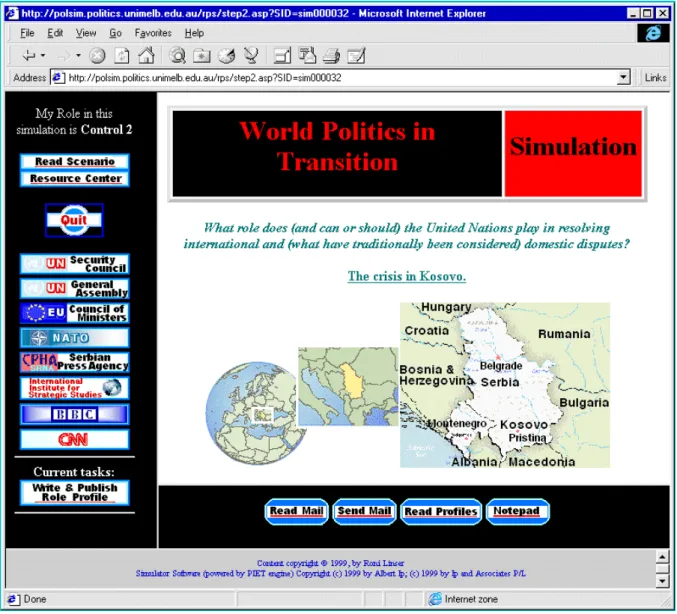Image resolution: width=677 pixels, height=614 pixels.
Task: Open the Favorites folder toolbar icon
Action: (202, 56)
